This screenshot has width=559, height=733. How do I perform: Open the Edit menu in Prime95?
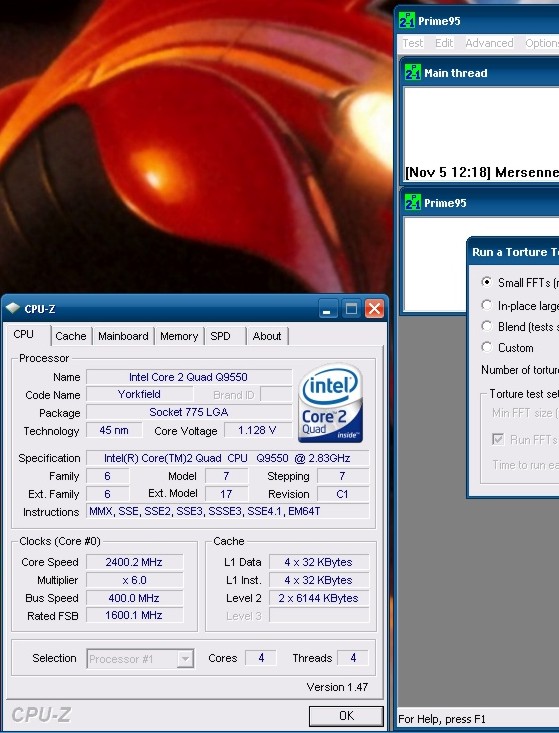point(444,43)
